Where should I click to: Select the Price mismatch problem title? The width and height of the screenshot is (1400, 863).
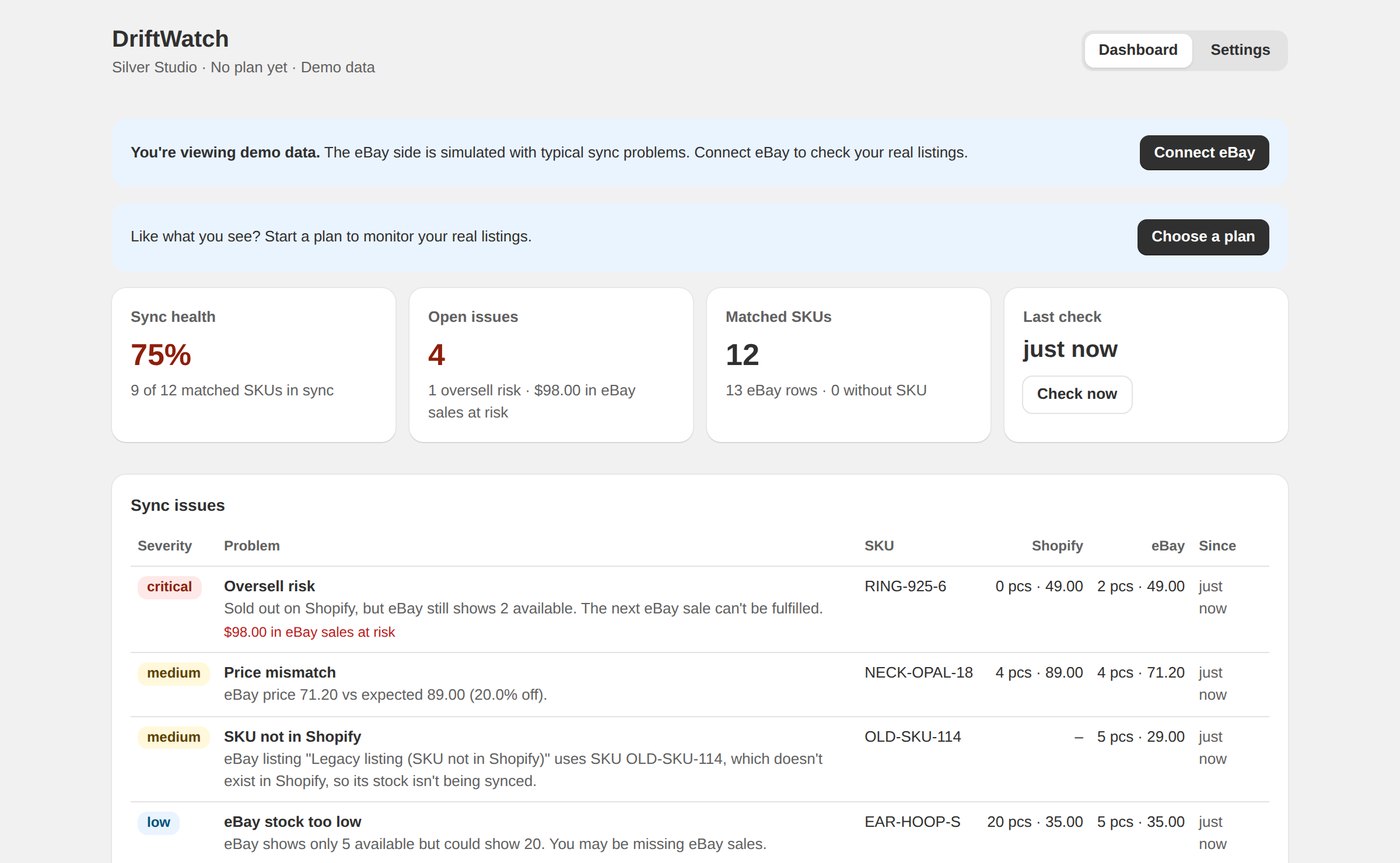280,672
